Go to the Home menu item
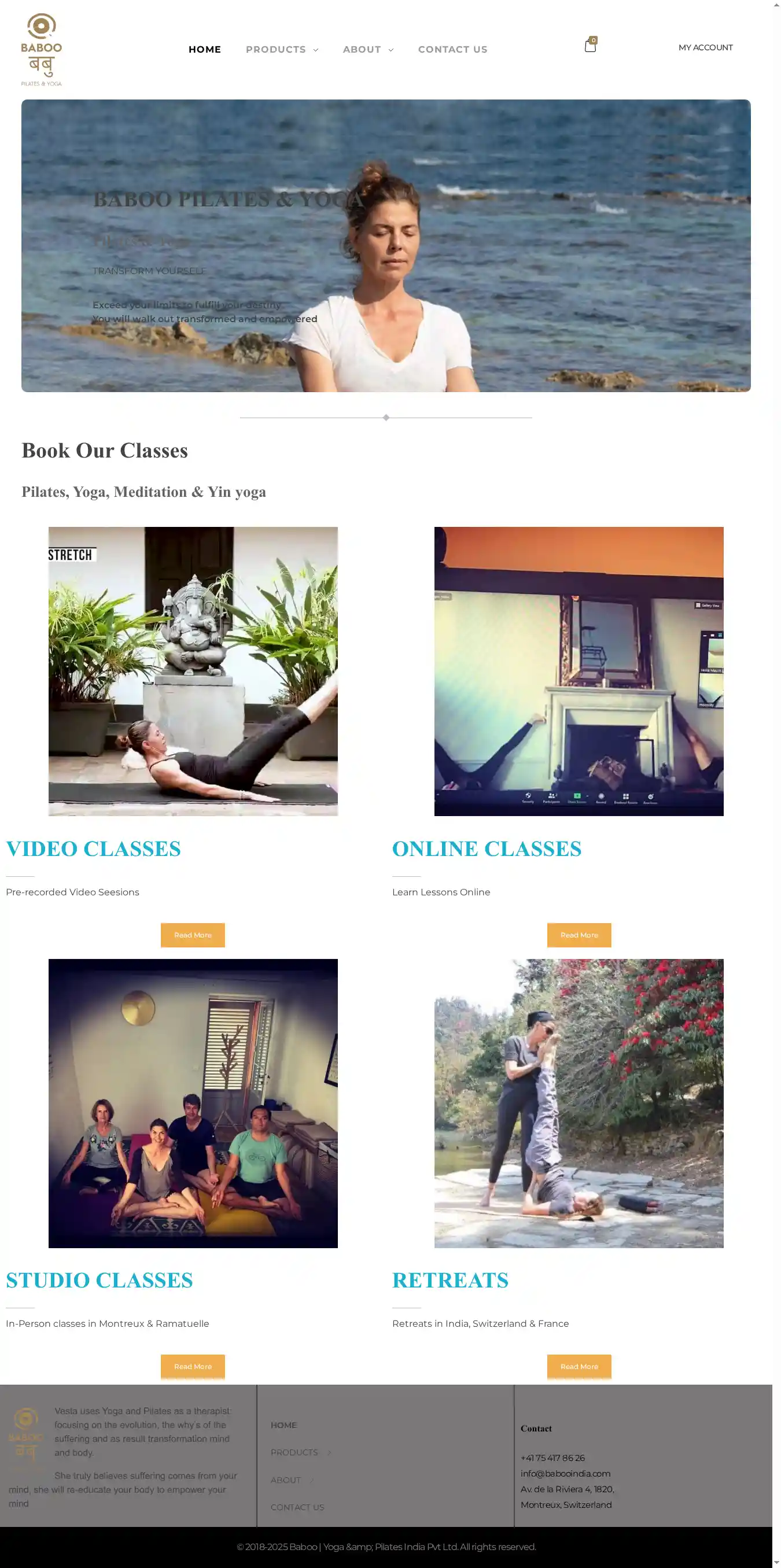Screen dimensions: 781x1568 pyautogui.click(x=205, y=49)
